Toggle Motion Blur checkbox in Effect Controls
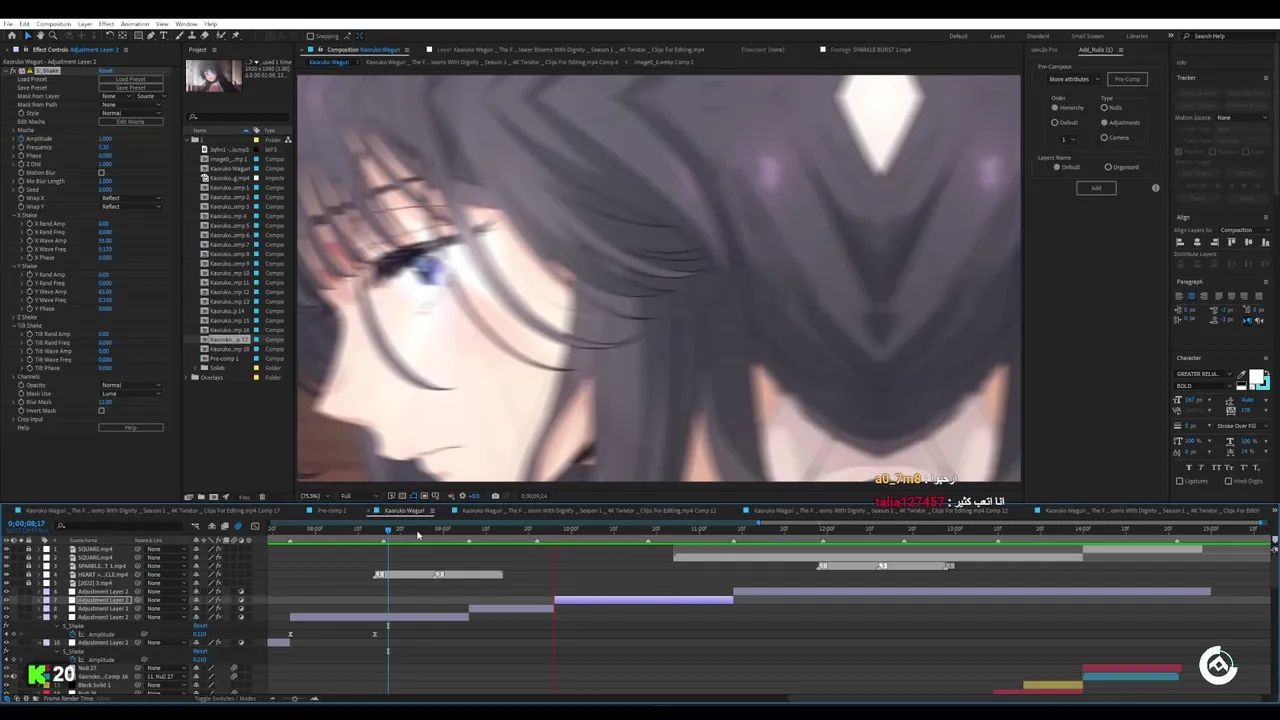 coord(101,172)
